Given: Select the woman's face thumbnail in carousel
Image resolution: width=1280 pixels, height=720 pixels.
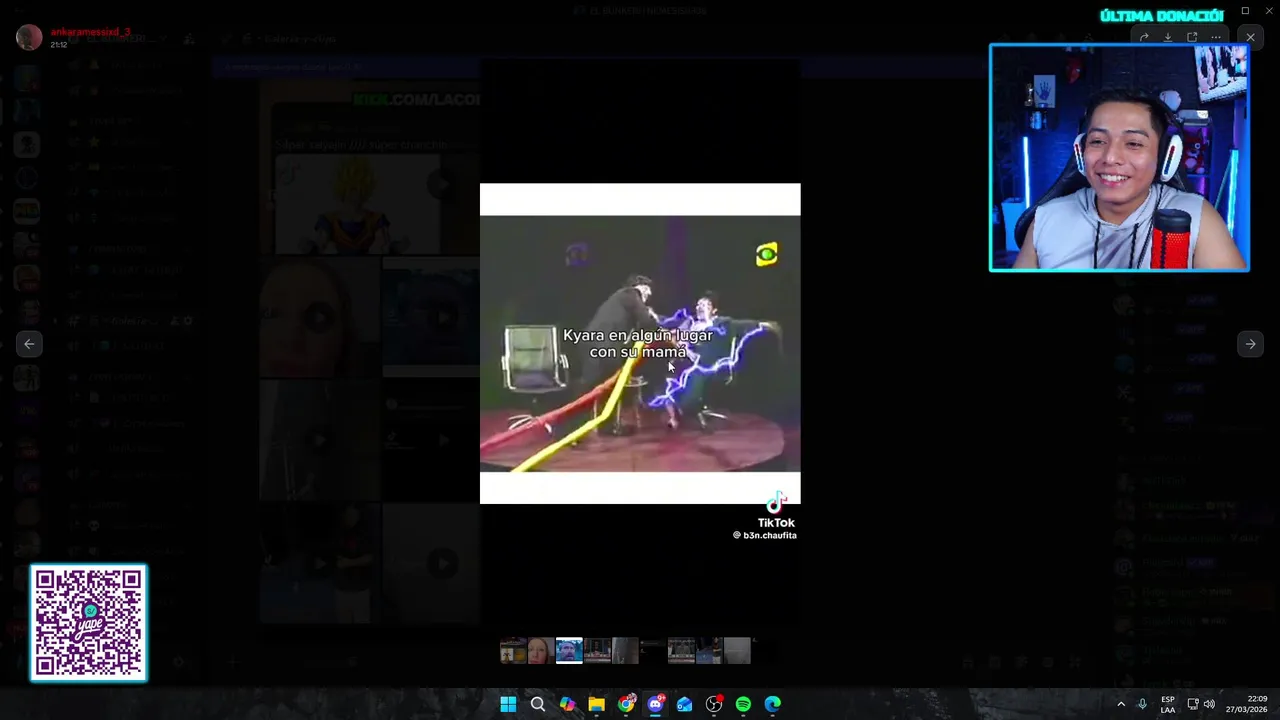Looking at the screenshot, I should coord(541,651).
